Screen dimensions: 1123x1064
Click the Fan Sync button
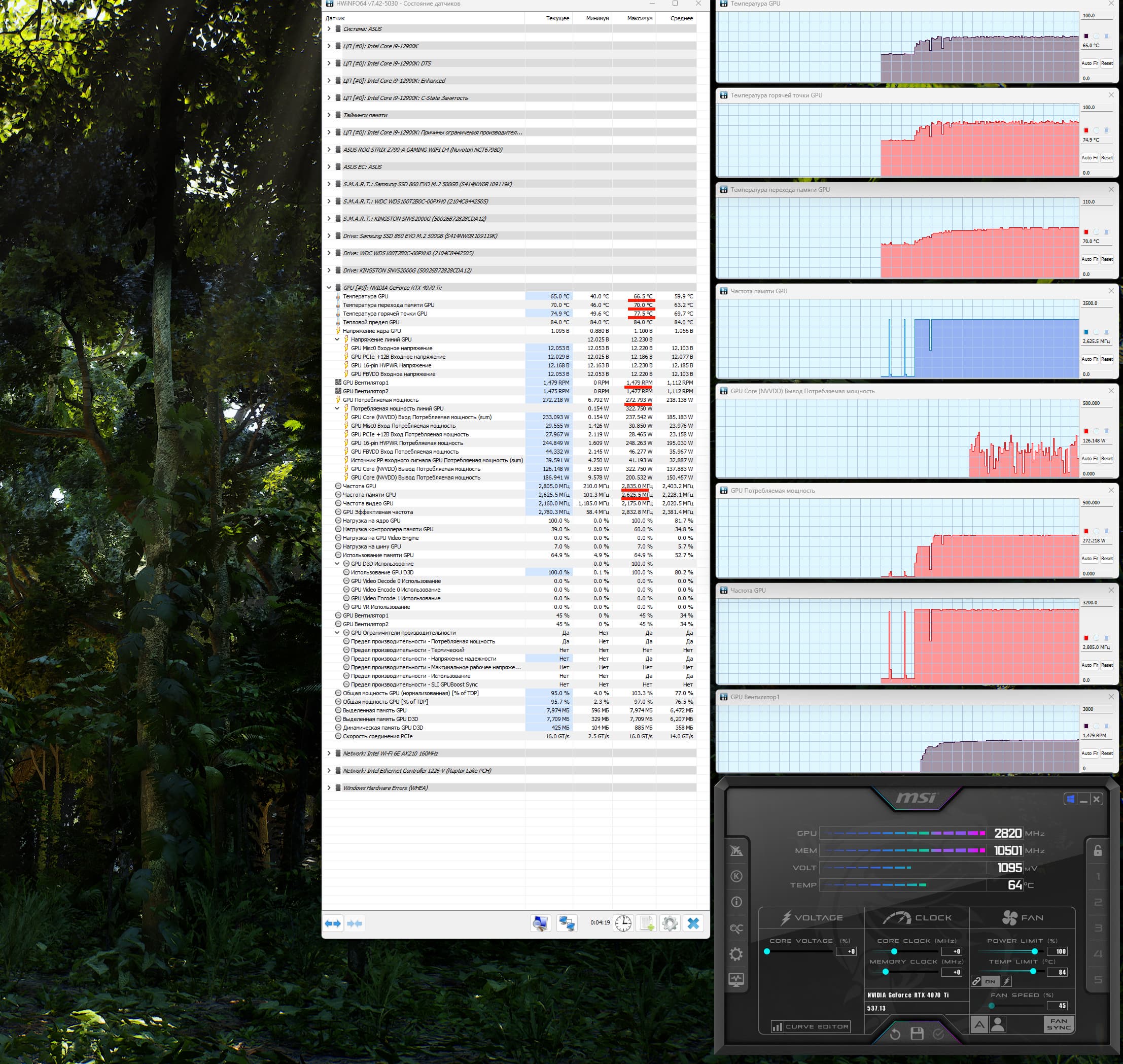click(1059, 1024)
